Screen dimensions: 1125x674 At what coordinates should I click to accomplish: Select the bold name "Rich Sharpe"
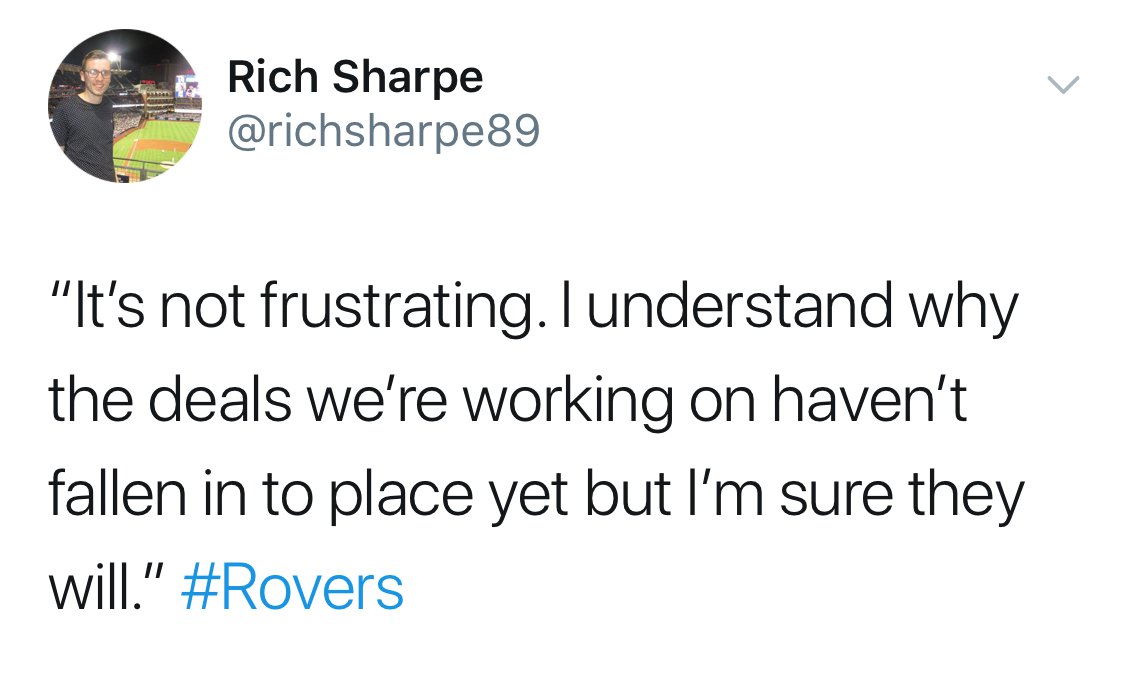point(355,78)
